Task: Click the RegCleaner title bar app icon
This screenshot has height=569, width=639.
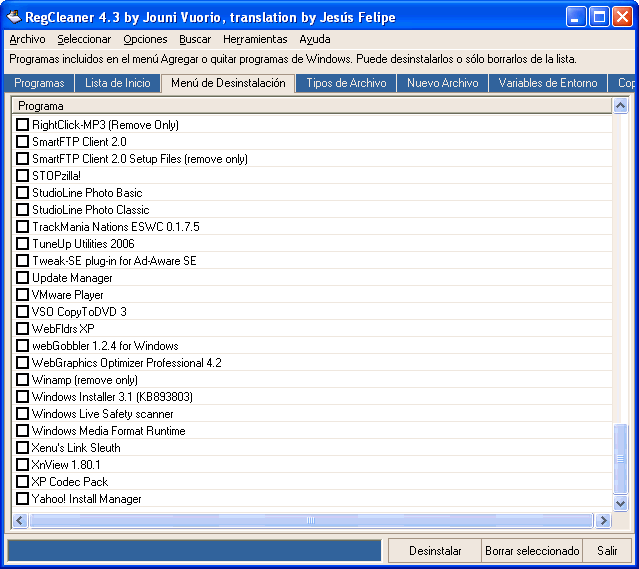Action: (14, 17)
